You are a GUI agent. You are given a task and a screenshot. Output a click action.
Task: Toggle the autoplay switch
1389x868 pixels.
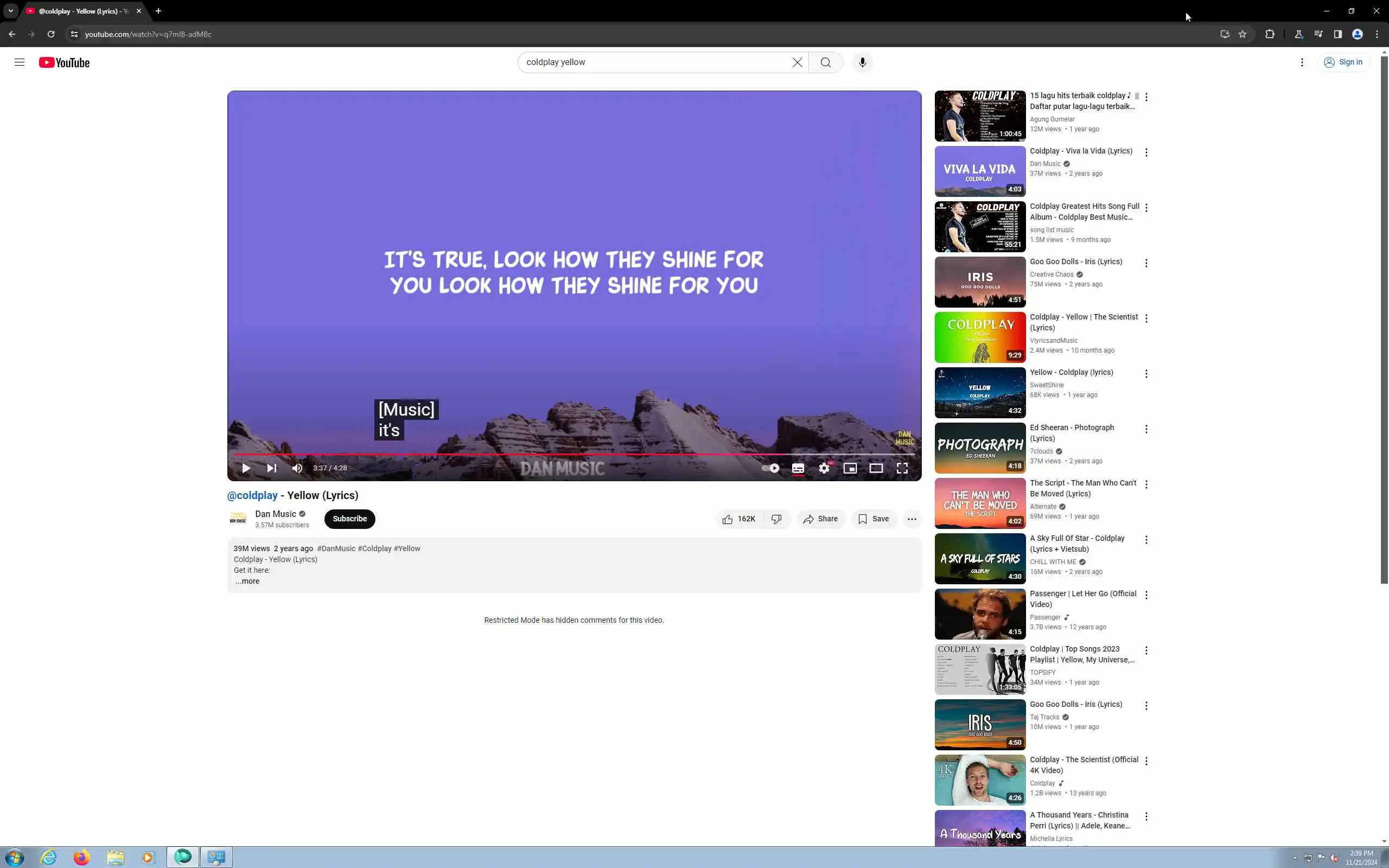pos(770,468)
